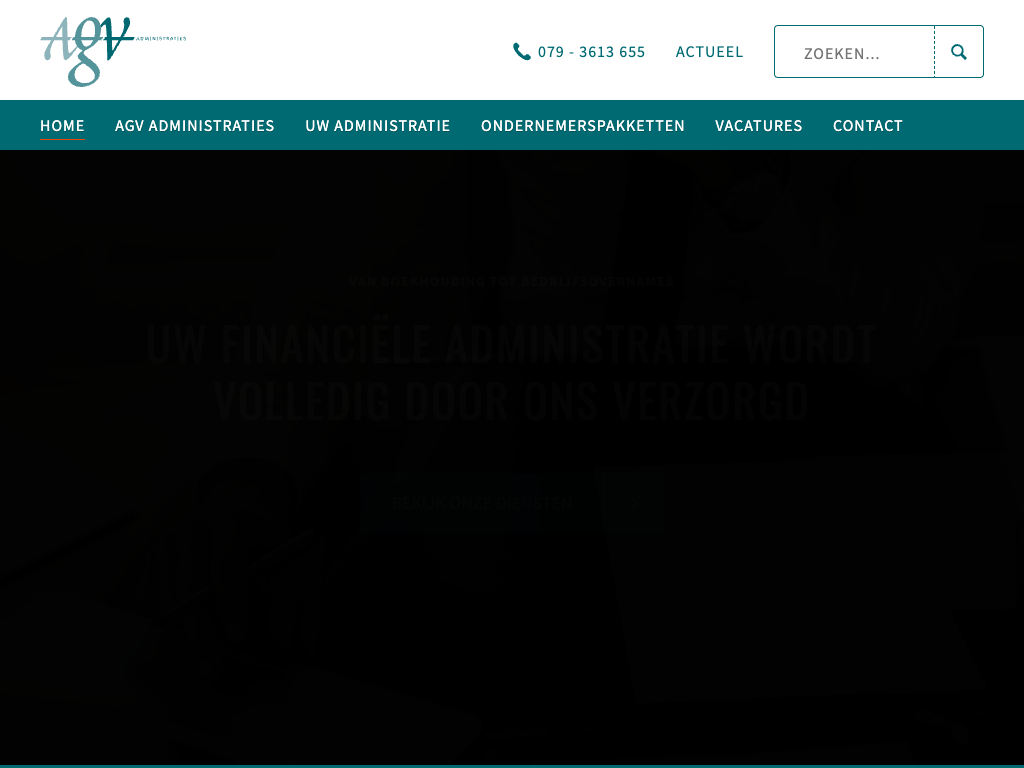This screenshot has width=1024, height=768.
Task: Click empty teal navbar space right of Contact
Action: [960, 126]
